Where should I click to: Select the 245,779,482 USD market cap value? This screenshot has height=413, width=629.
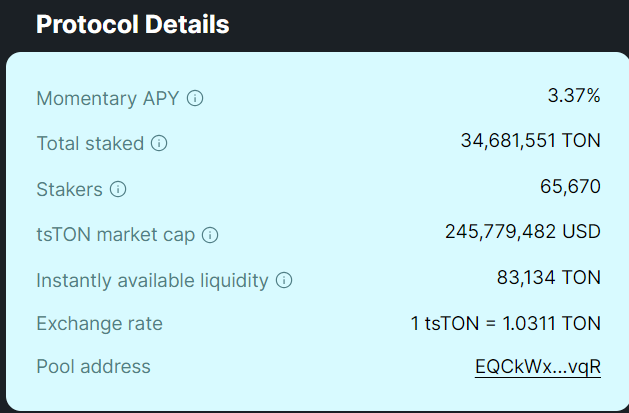point(523,232)
